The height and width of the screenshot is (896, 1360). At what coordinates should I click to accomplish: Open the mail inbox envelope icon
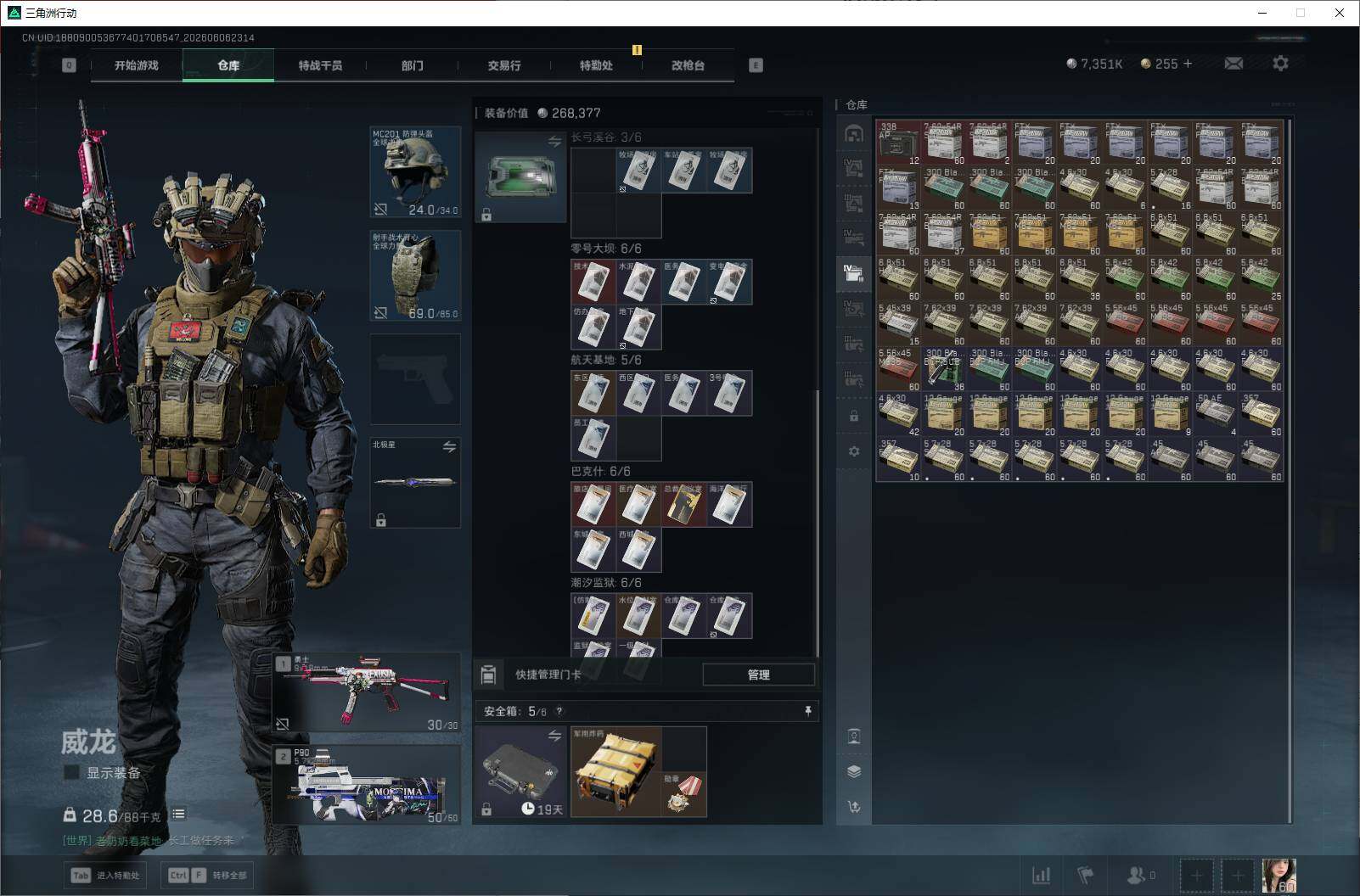point(1234,64)
